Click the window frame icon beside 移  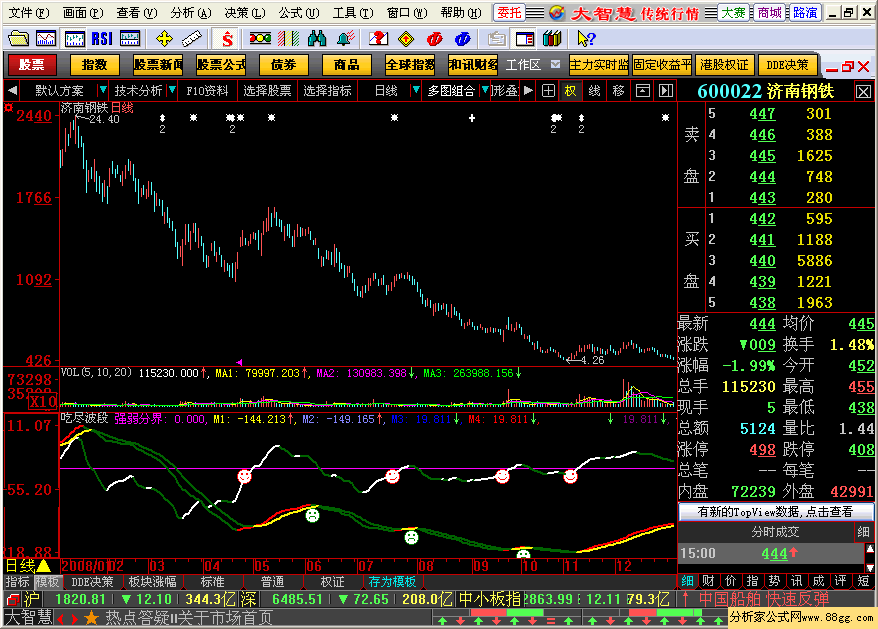643,91
